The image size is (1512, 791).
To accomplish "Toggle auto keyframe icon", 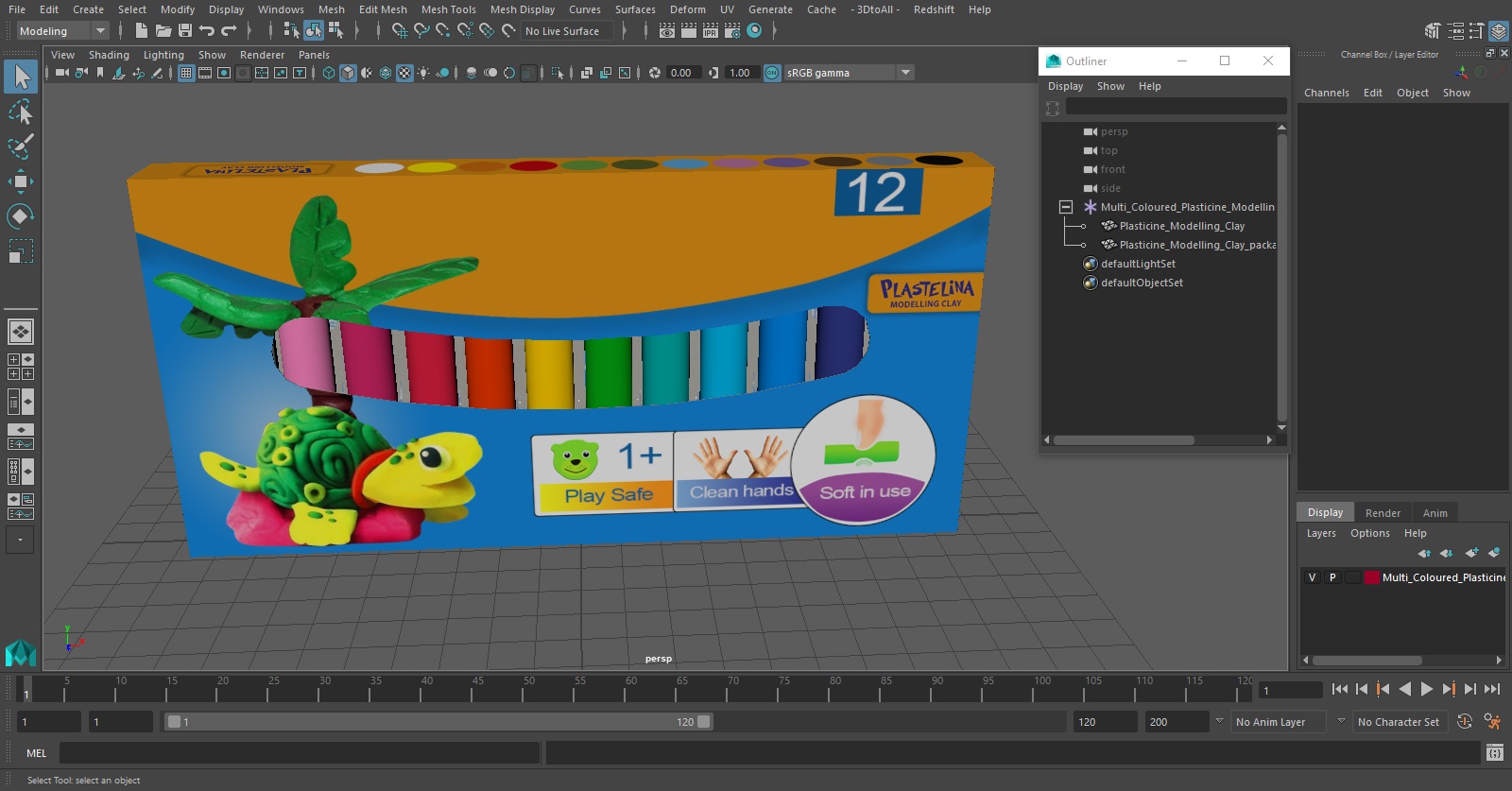I will pyautogui.click(x=1465, y=722).
